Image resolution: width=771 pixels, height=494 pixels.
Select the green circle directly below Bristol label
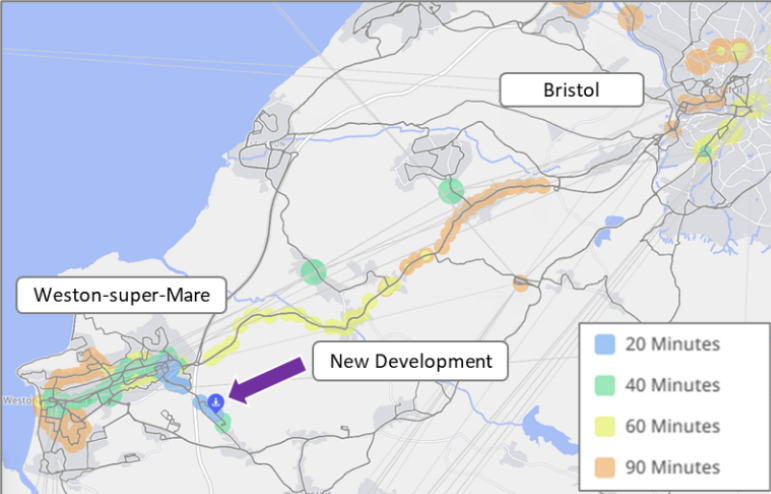click(x=451, y=190)
